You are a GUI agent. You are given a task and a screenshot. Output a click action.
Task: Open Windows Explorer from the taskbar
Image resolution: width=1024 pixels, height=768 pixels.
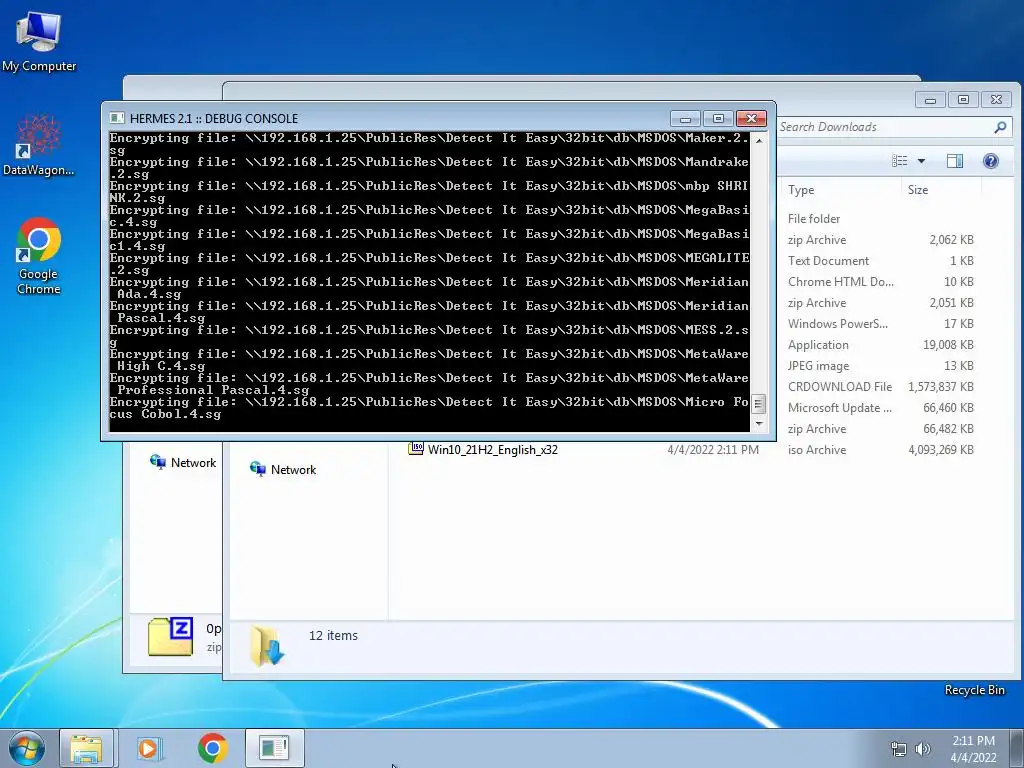click(86, 748)
